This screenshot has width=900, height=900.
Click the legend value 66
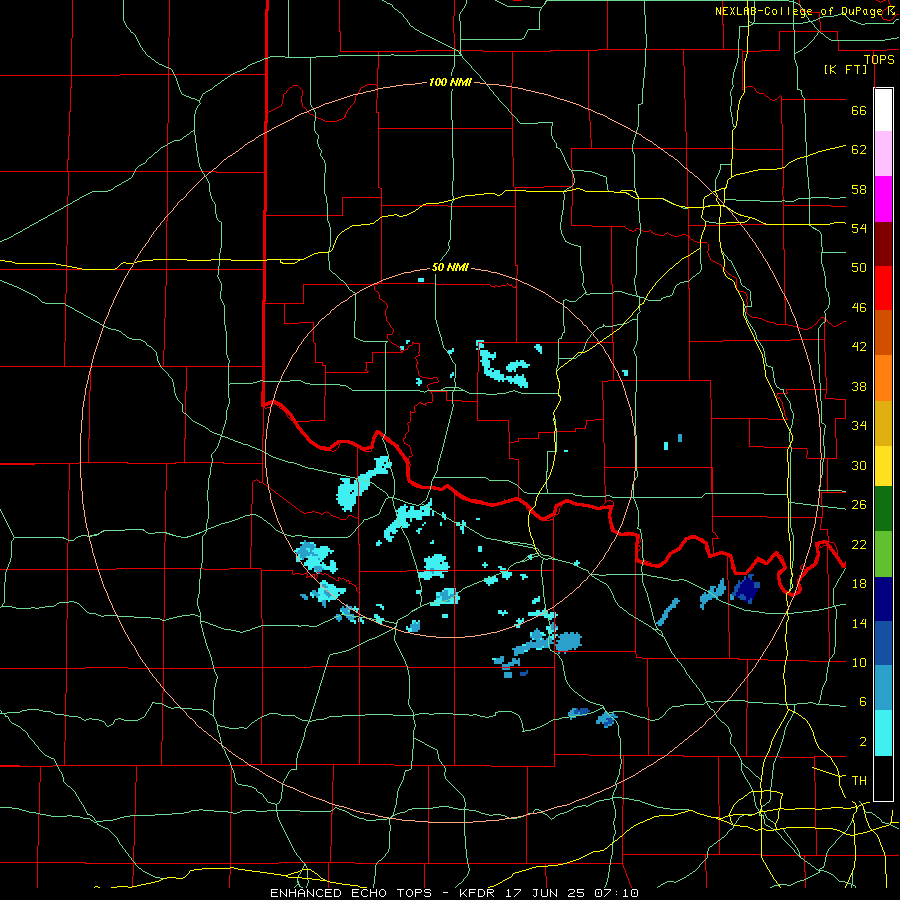click(859, 110)
